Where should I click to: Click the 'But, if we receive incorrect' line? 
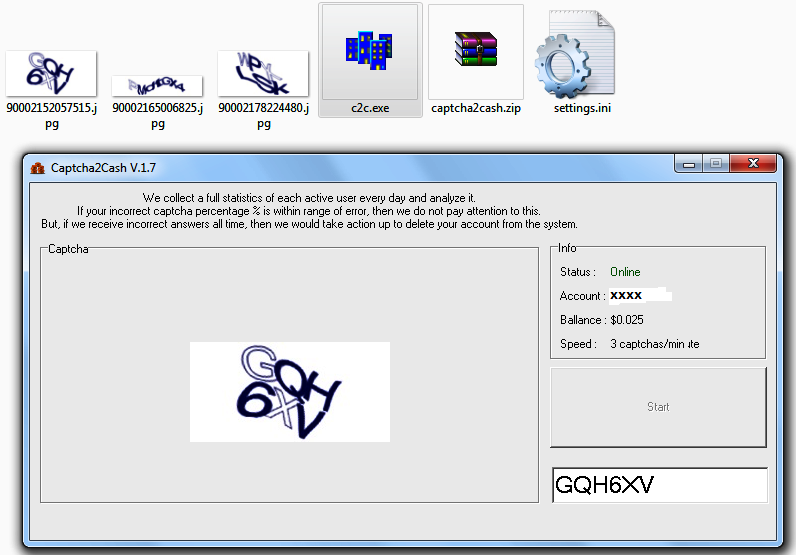309,224
